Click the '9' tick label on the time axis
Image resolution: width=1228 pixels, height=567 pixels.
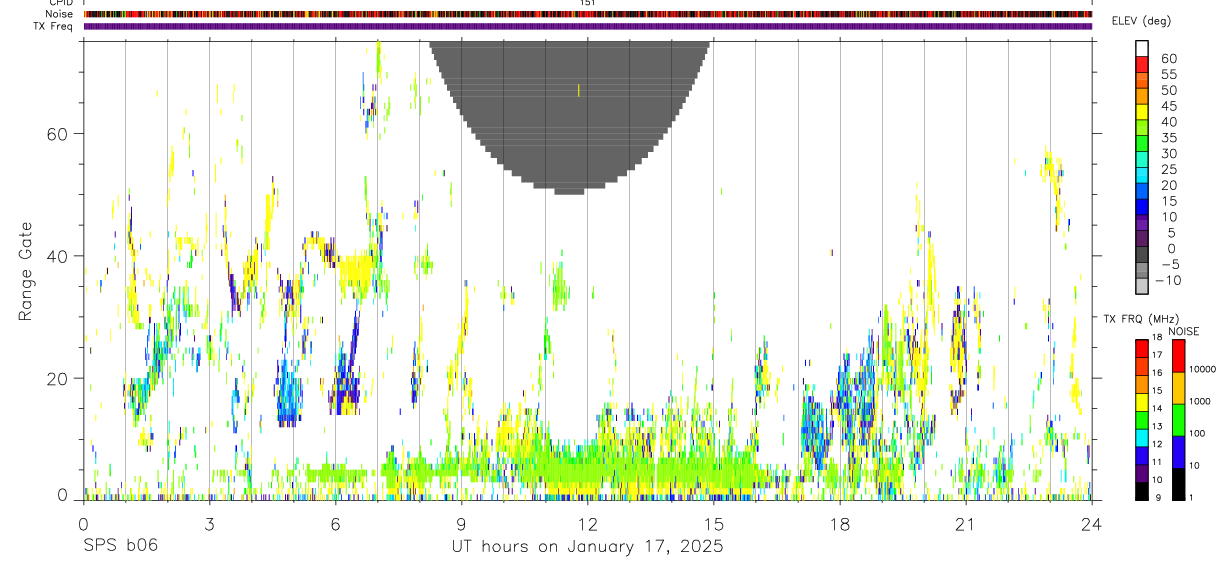point(461,523)
